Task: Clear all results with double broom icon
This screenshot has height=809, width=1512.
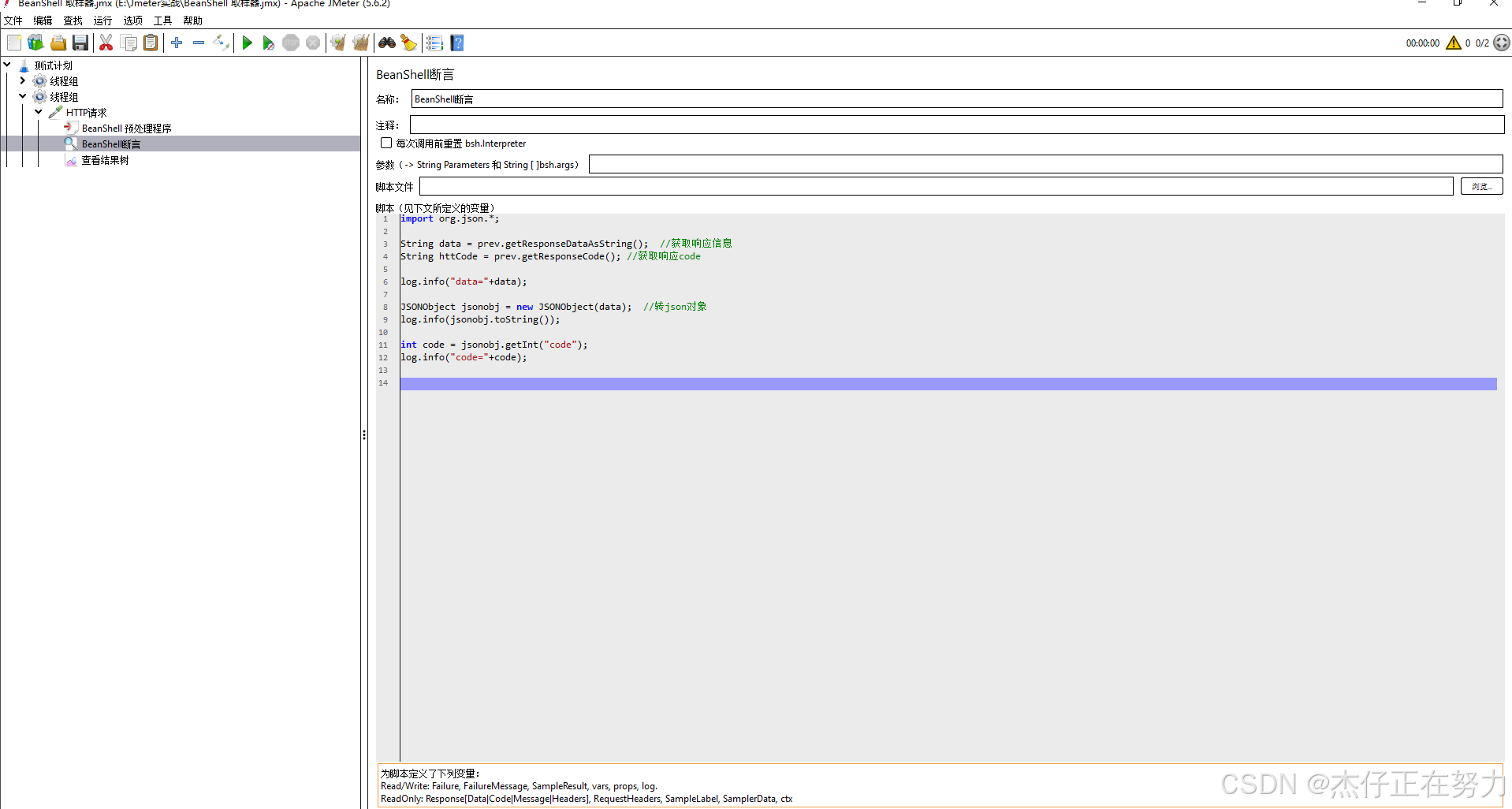Action: (x=360, y=43)
